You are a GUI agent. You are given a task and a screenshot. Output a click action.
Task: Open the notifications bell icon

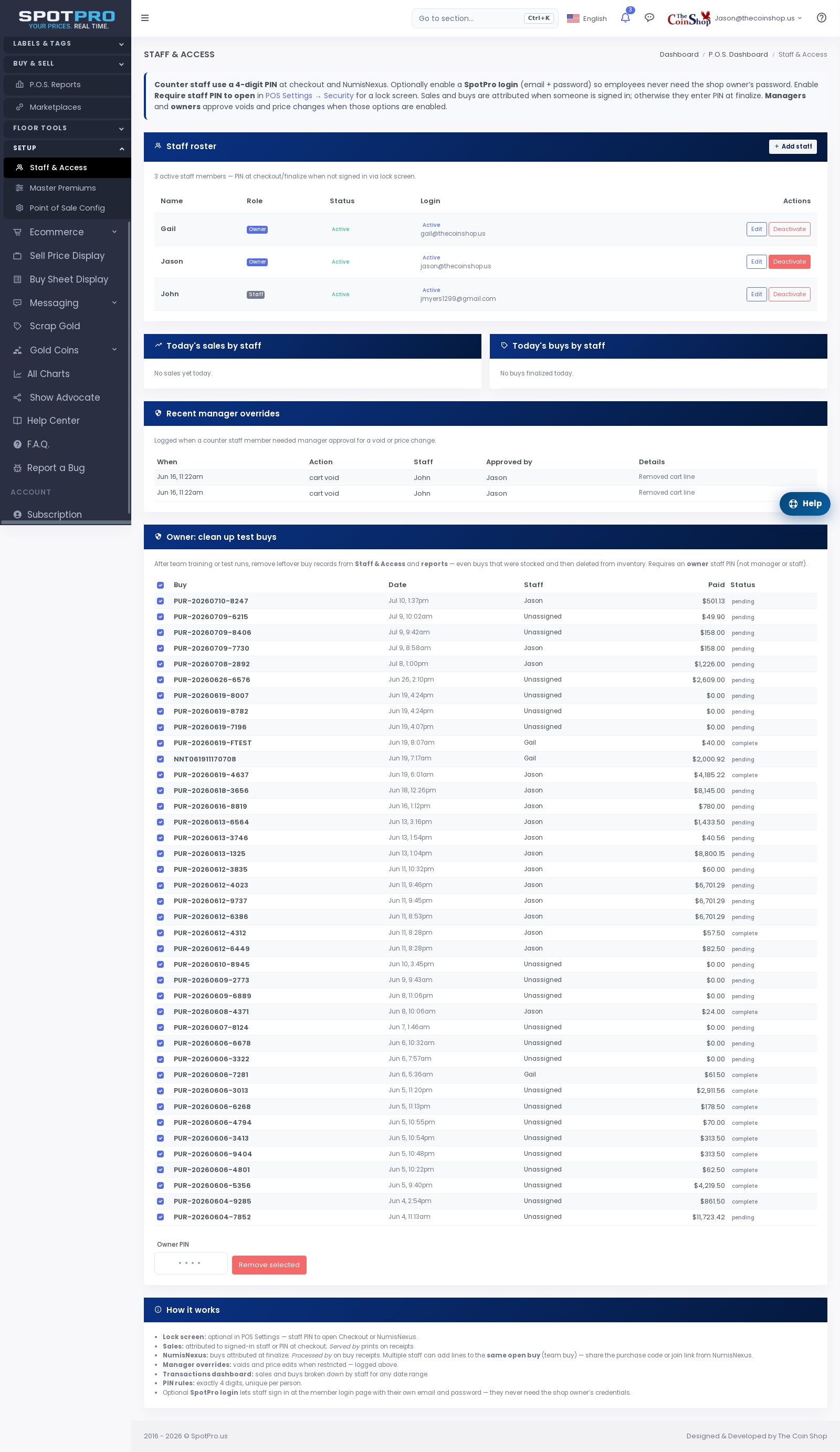(x=625, y=17)
